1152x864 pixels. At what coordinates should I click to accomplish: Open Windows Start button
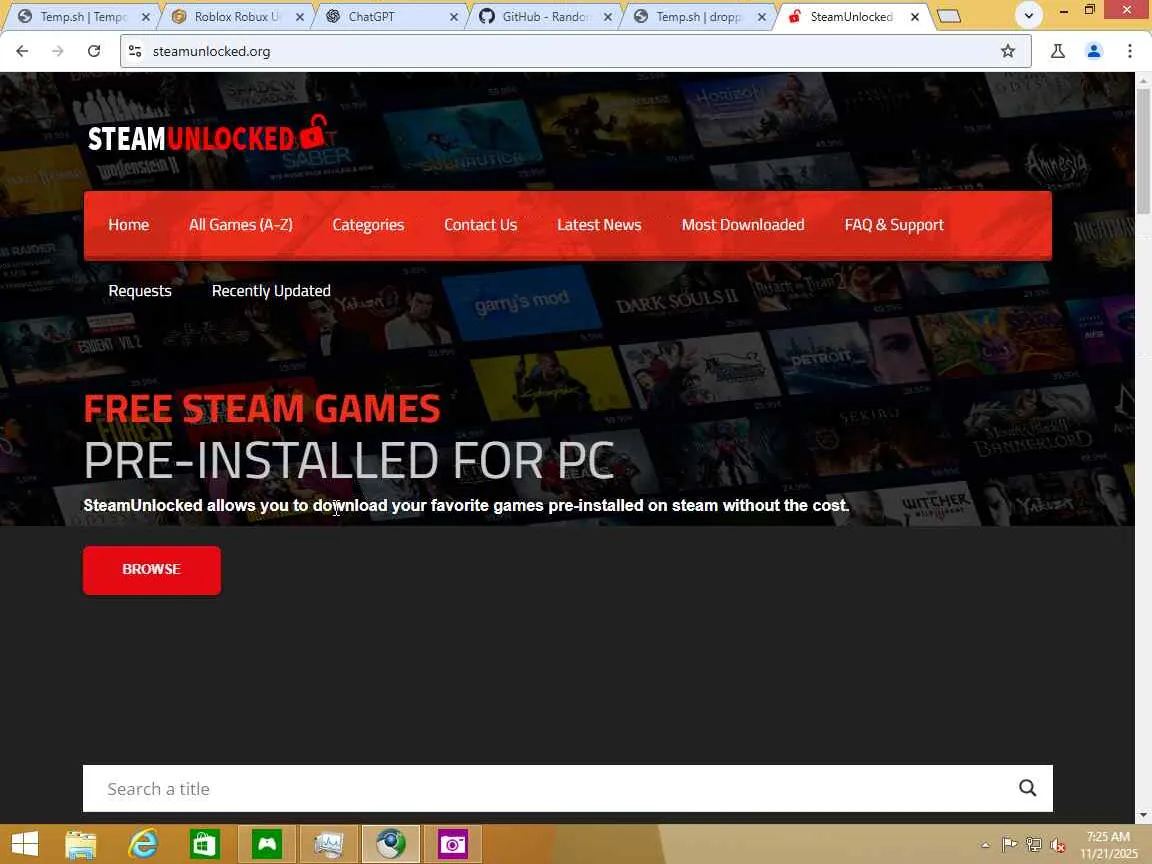pyautogui.click(x=24, y=843)
